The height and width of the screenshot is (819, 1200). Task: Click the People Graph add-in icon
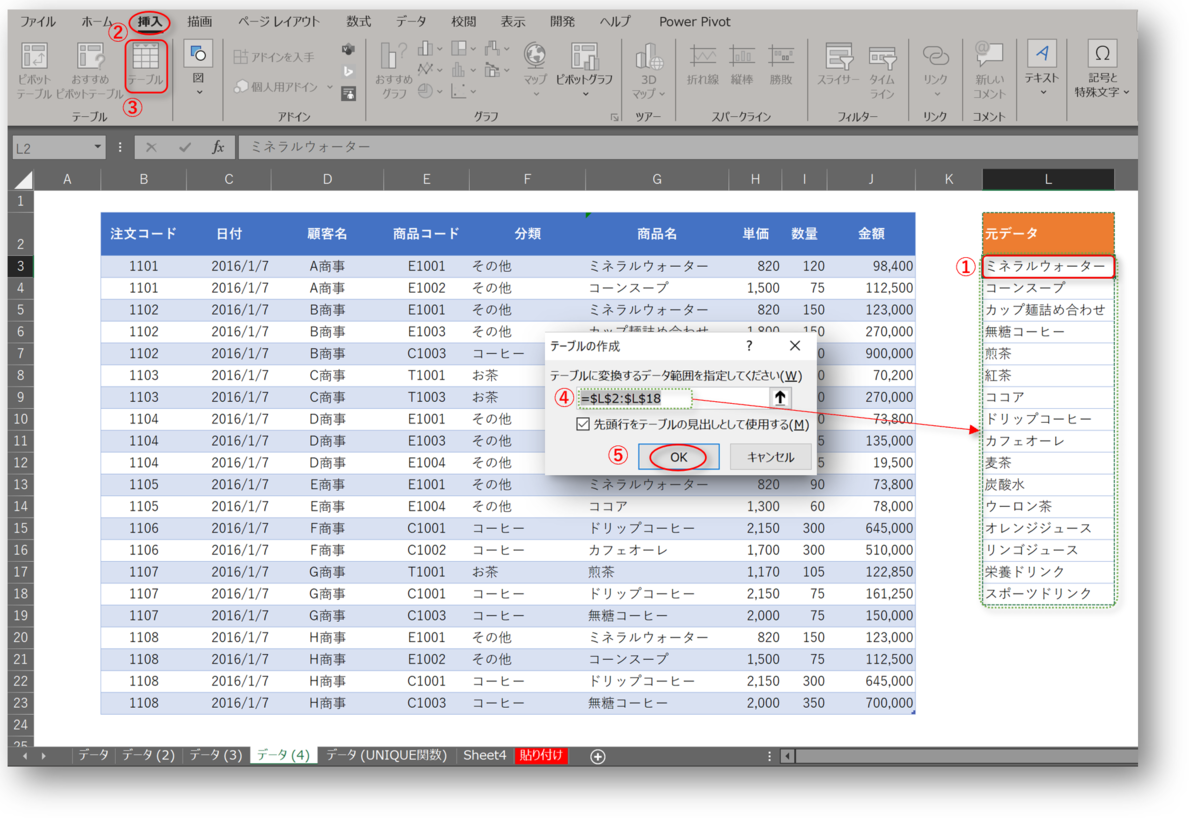(x=348, y=93)
